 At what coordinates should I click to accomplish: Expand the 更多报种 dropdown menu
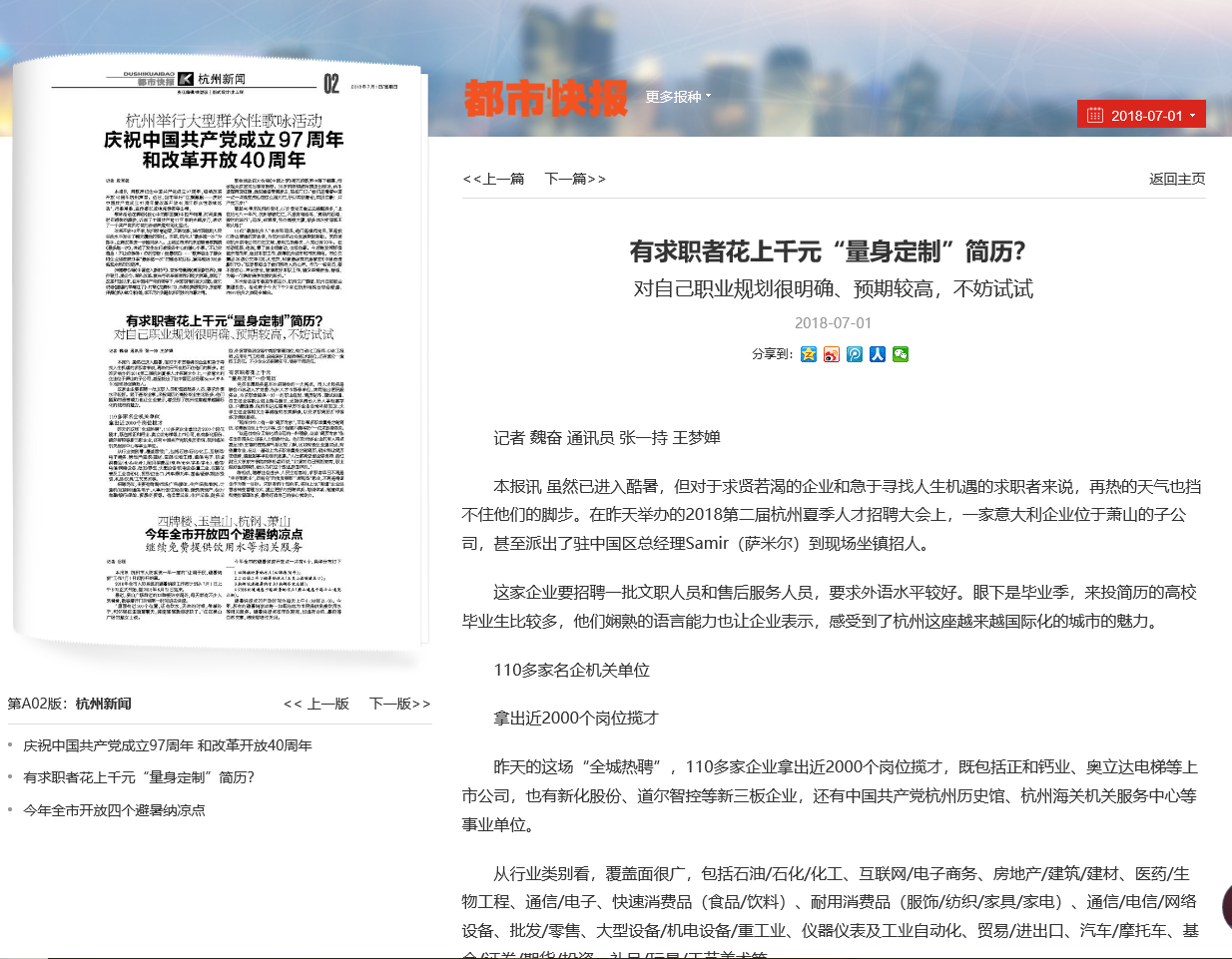click(678, 97)
